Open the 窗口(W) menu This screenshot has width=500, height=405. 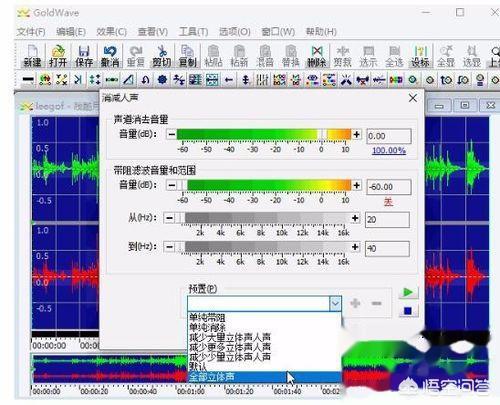pos(278,32)
